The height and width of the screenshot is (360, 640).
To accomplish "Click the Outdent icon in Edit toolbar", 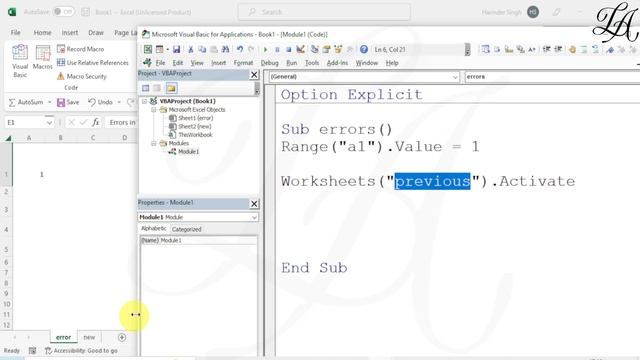I will click(558, 49).
